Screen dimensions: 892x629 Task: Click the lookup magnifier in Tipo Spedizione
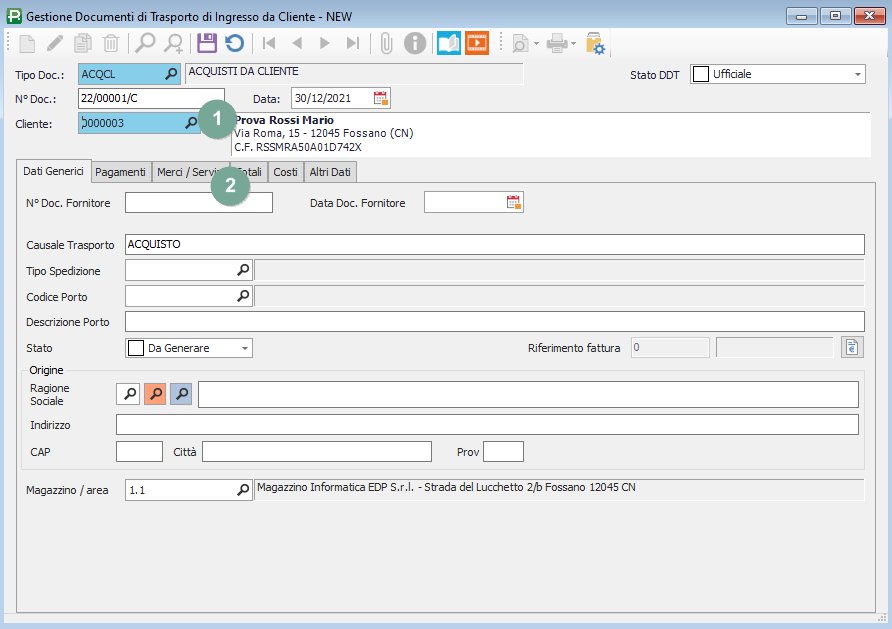pyautogui.click(x=242, y=270)
